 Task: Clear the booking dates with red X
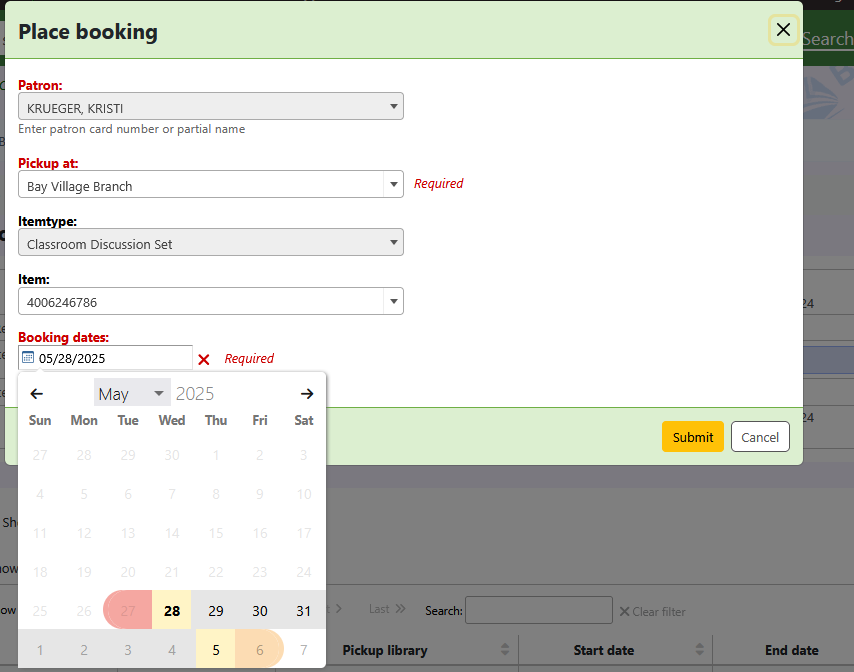204,359
